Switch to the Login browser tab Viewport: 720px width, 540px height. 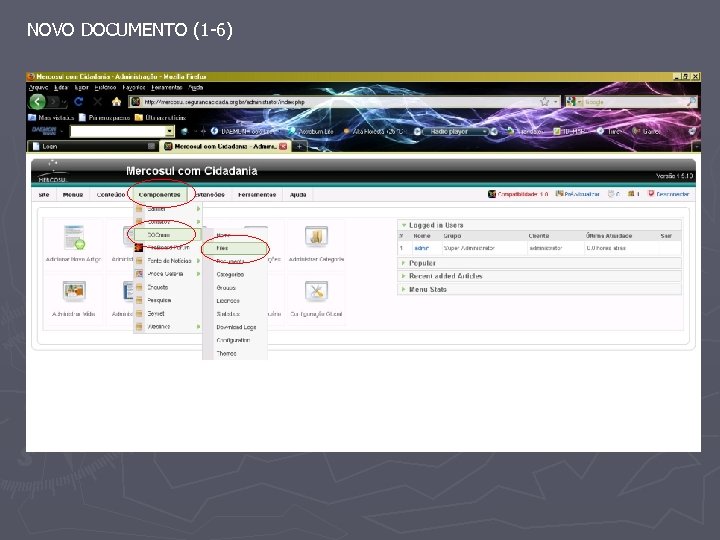coord(93,146)
